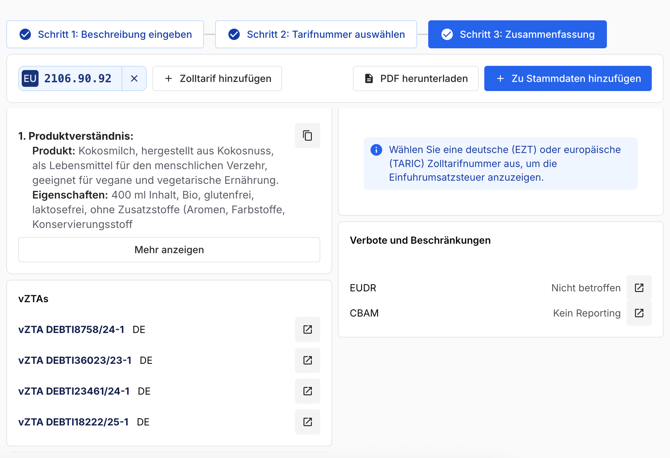Open vZTA DEBTI36023/23-1 external link icon
The image size is (670, 458).
click(x=307, y=360)
